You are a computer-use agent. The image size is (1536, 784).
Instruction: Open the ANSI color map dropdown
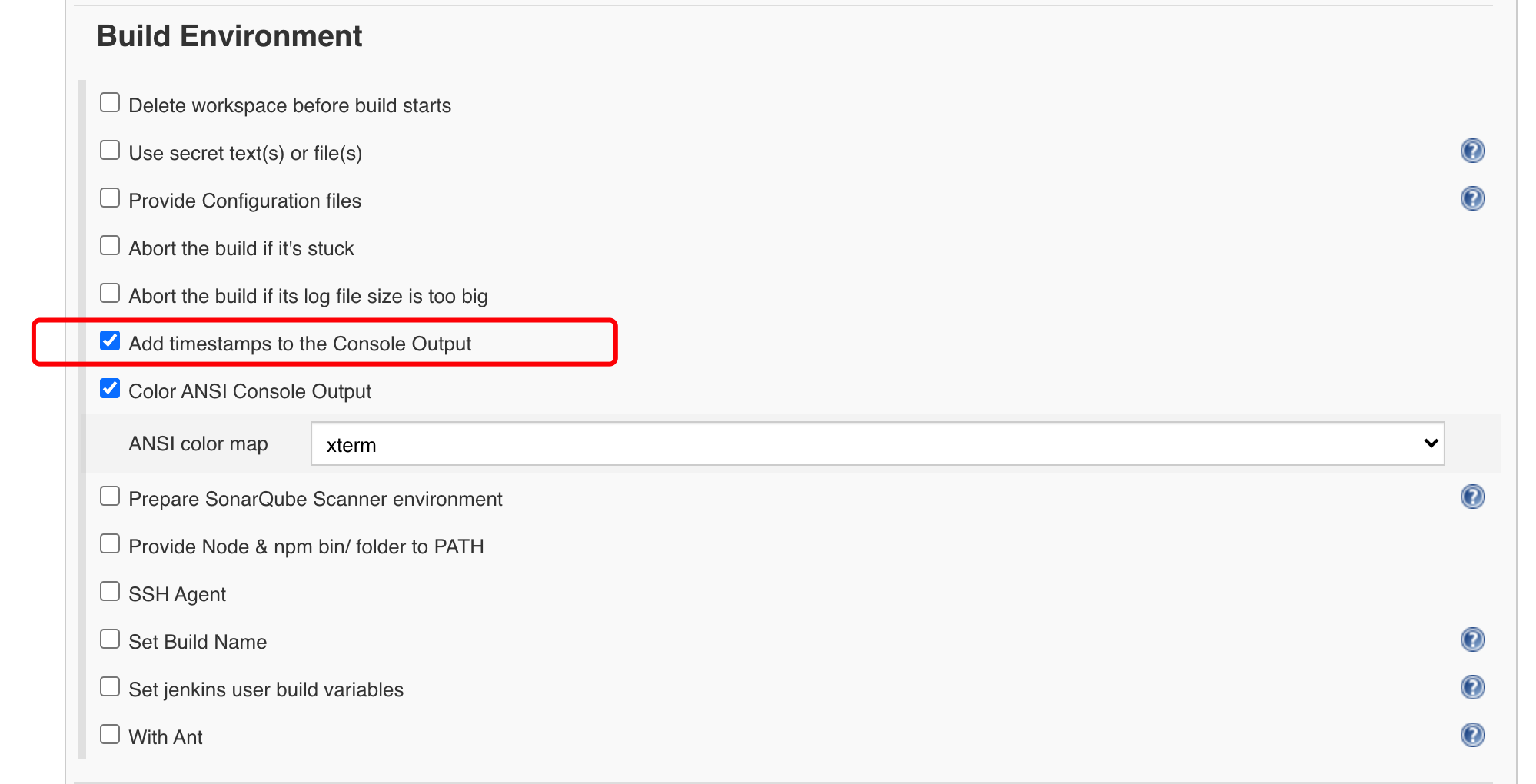(x=877, y=443)
